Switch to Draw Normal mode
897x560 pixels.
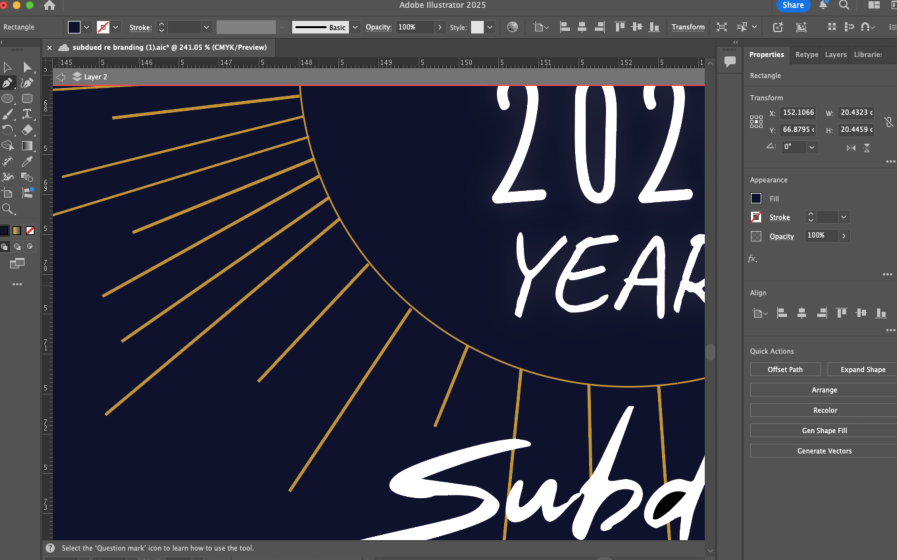(5, 247)
